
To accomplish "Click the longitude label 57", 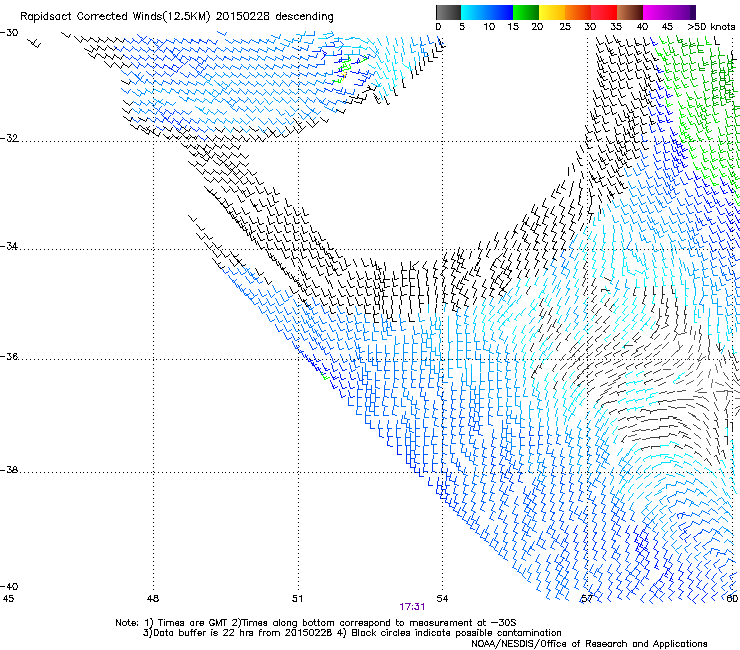I will point(586,599).
